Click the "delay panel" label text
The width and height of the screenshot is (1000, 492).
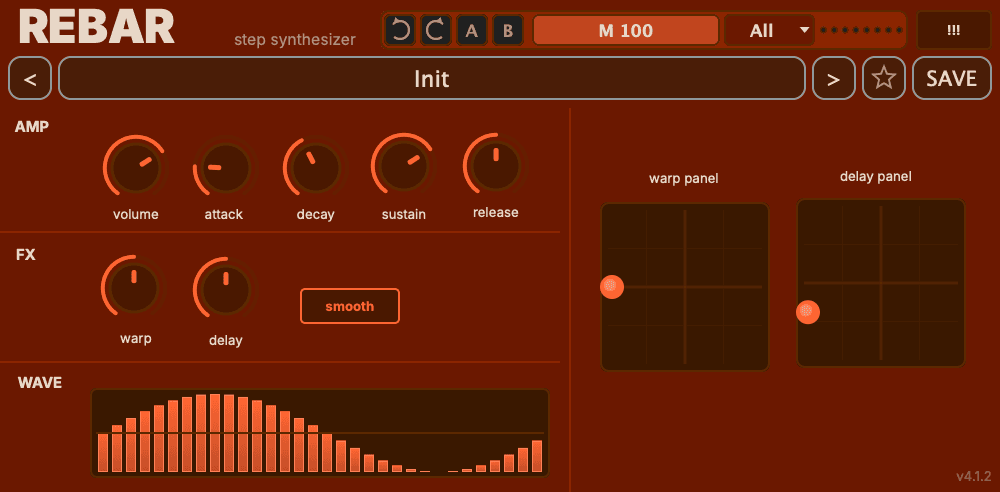point(876,177)
